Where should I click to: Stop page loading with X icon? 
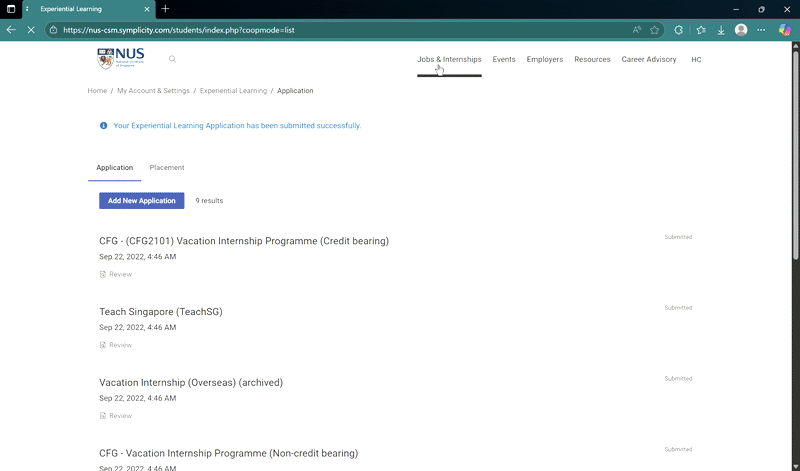[31, 30]
